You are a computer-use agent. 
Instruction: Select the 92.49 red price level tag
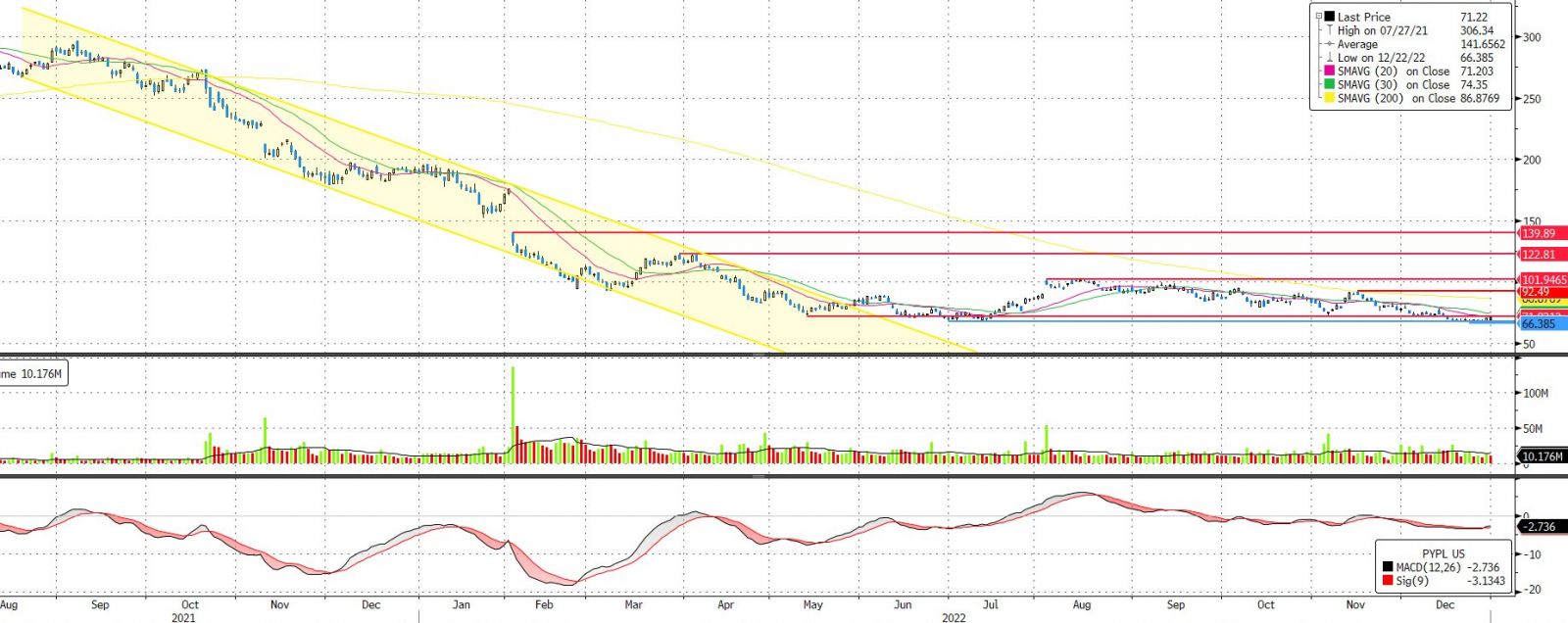1542,292
